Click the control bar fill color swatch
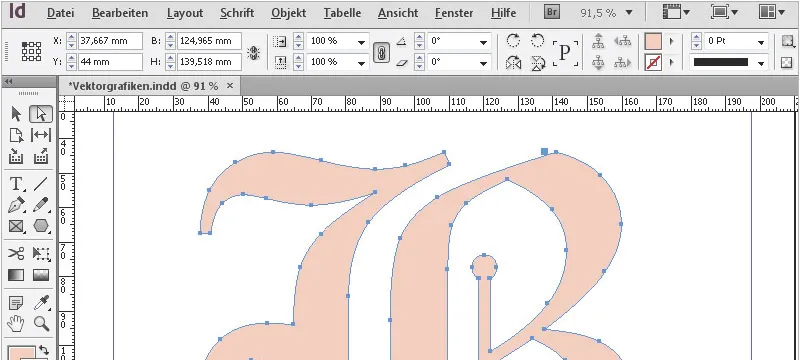 (653, 41)
